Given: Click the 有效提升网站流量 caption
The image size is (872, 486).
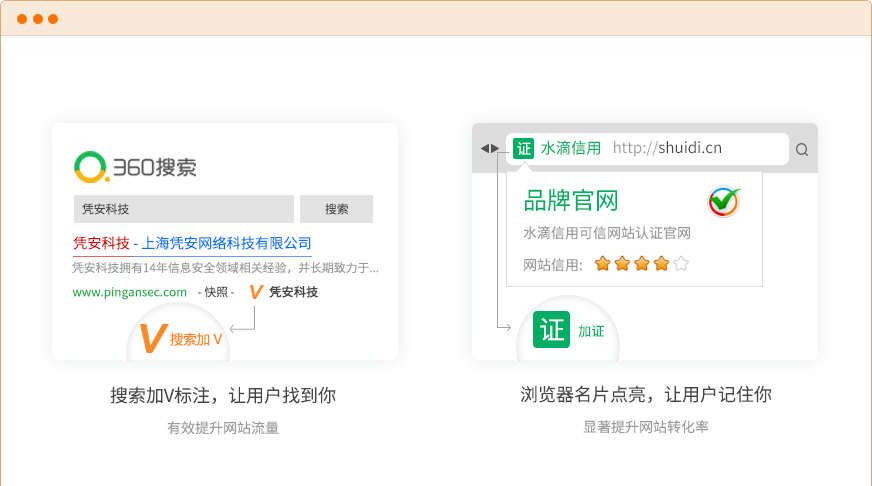Looking at the screenshot, I should (x=223, y=428).
